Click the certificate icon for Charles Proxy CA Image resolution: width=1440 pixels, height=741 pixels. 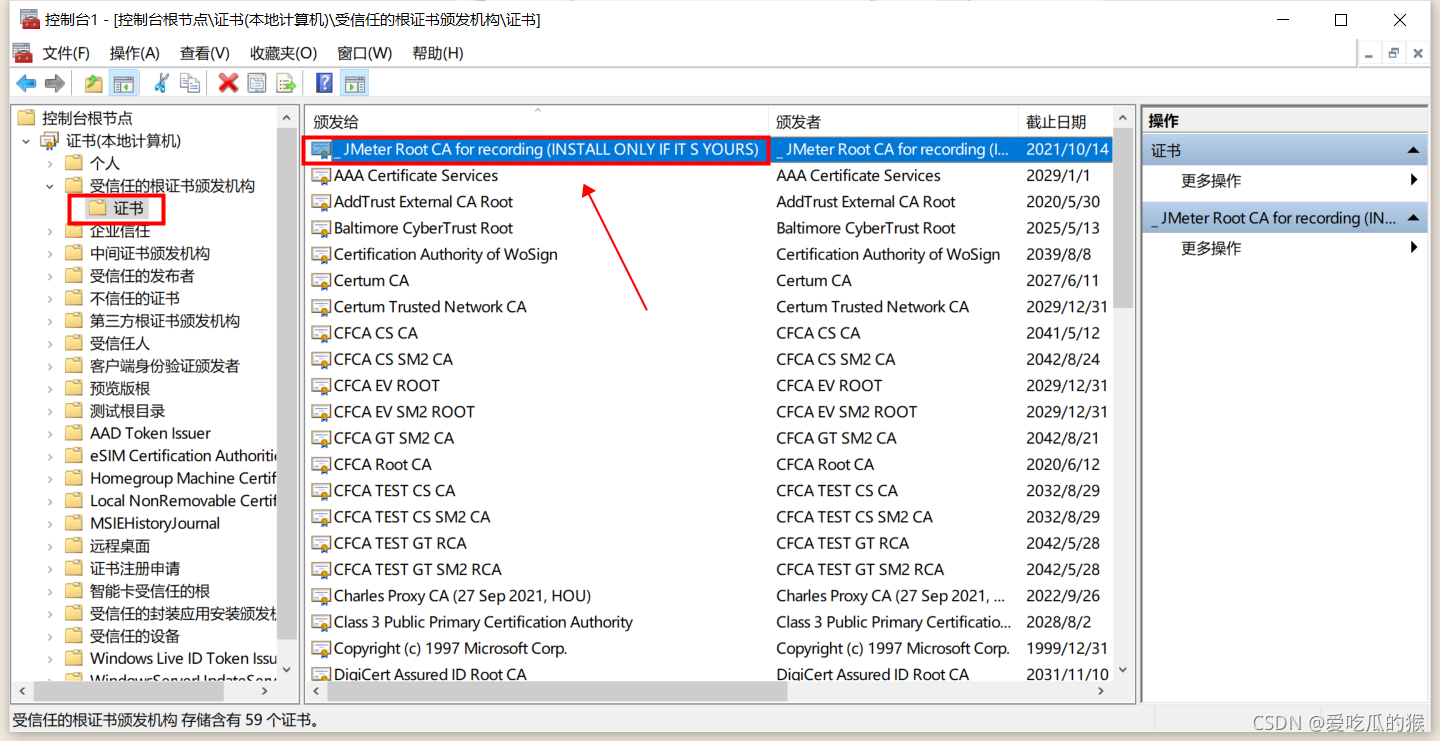point(321,596)
